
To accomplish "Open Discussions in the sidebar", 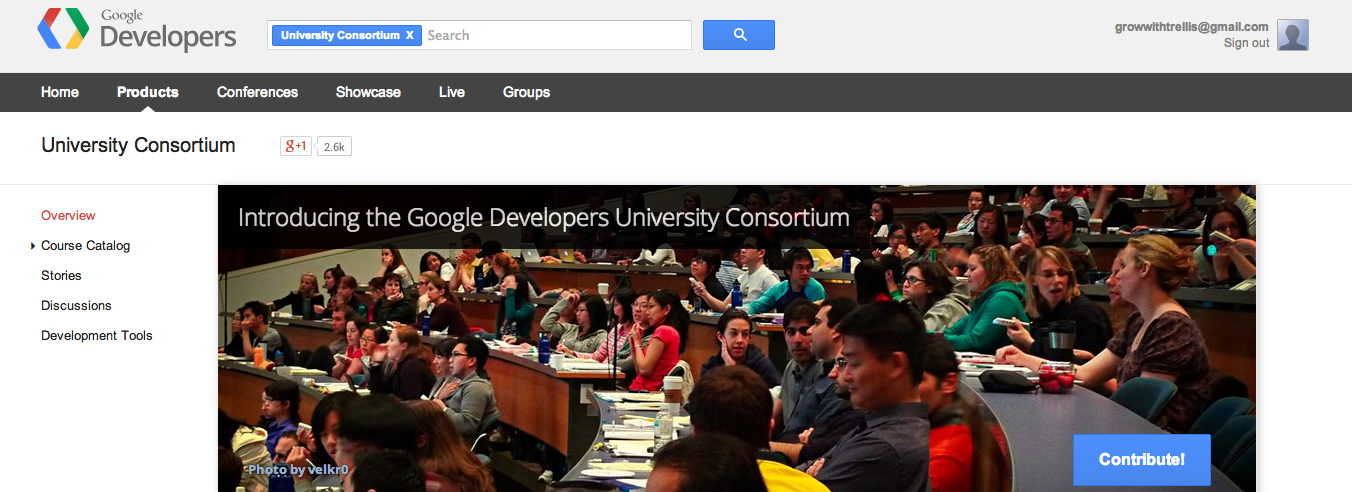I will pyautogui.click(x=76, y=305).
